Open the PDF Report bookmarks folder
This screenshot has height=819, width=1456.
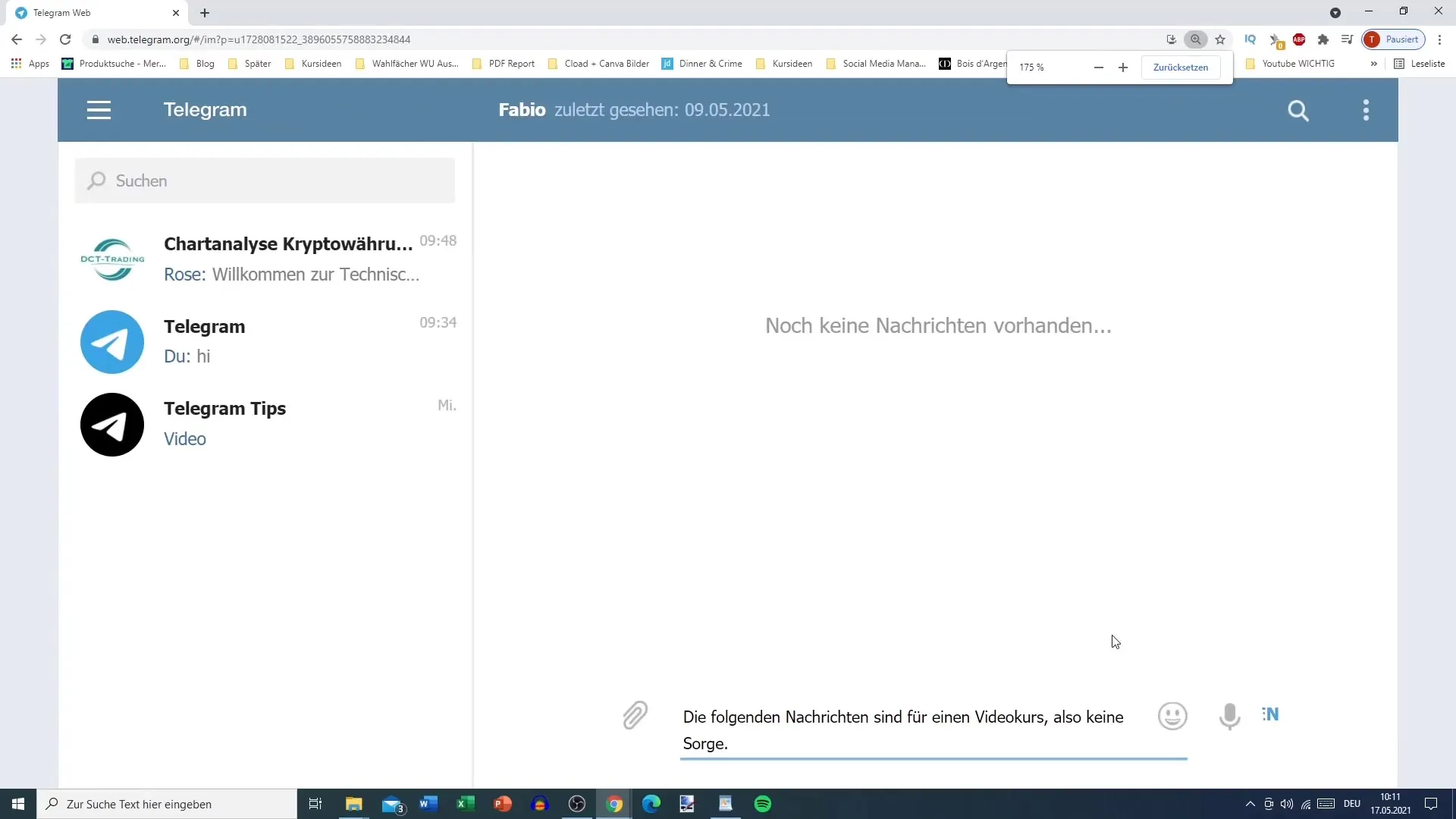click(503, 64)
